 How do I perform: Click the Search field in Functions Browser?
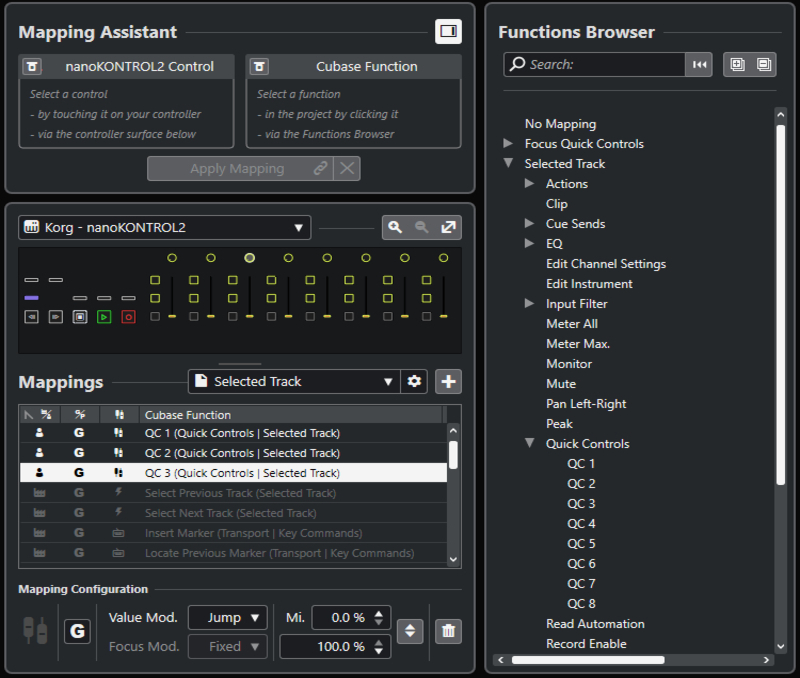[594, 64]
